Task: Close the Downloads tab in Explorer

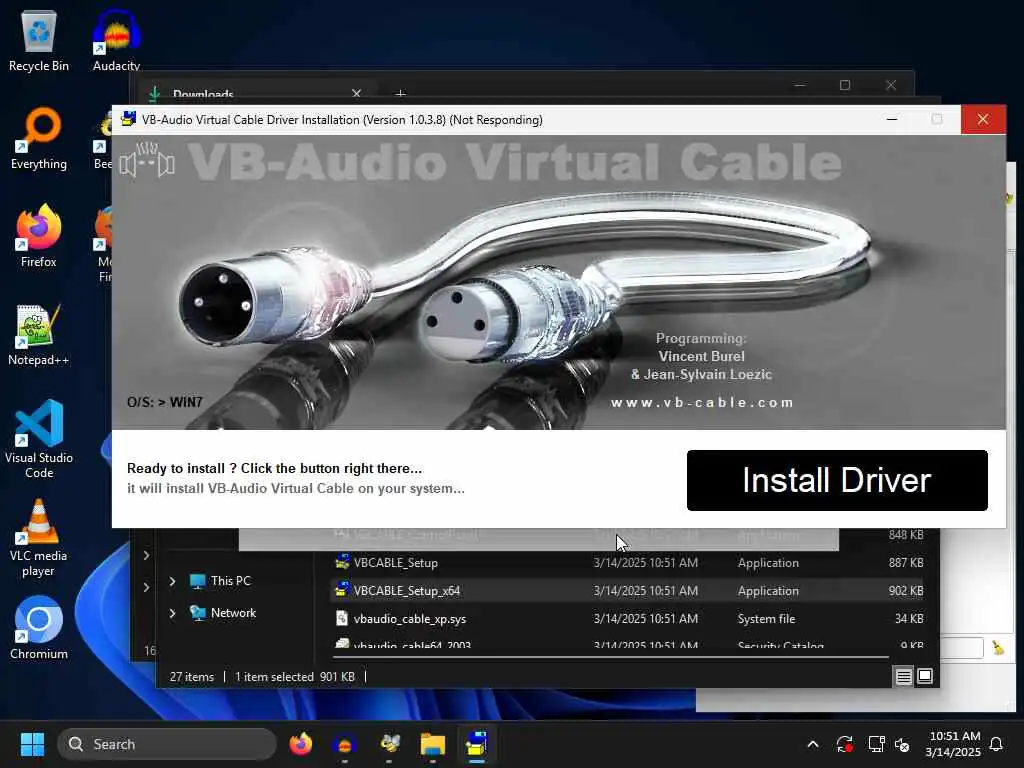Action: point(357,93)
